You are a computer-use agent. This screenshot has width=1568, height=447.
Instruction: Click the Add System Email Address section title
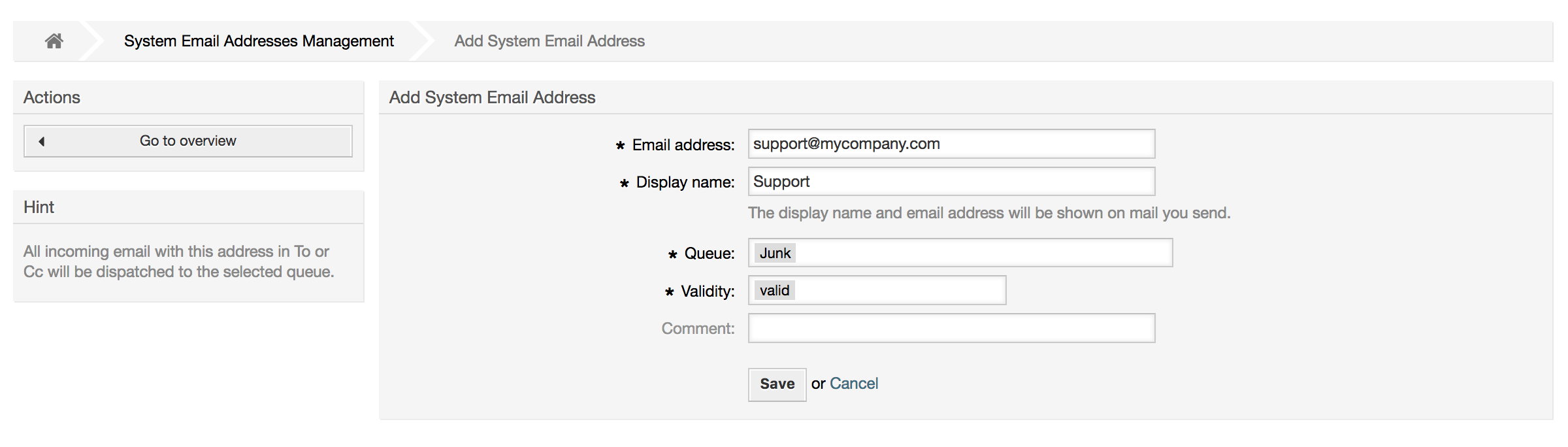click(x=493, y=97)
